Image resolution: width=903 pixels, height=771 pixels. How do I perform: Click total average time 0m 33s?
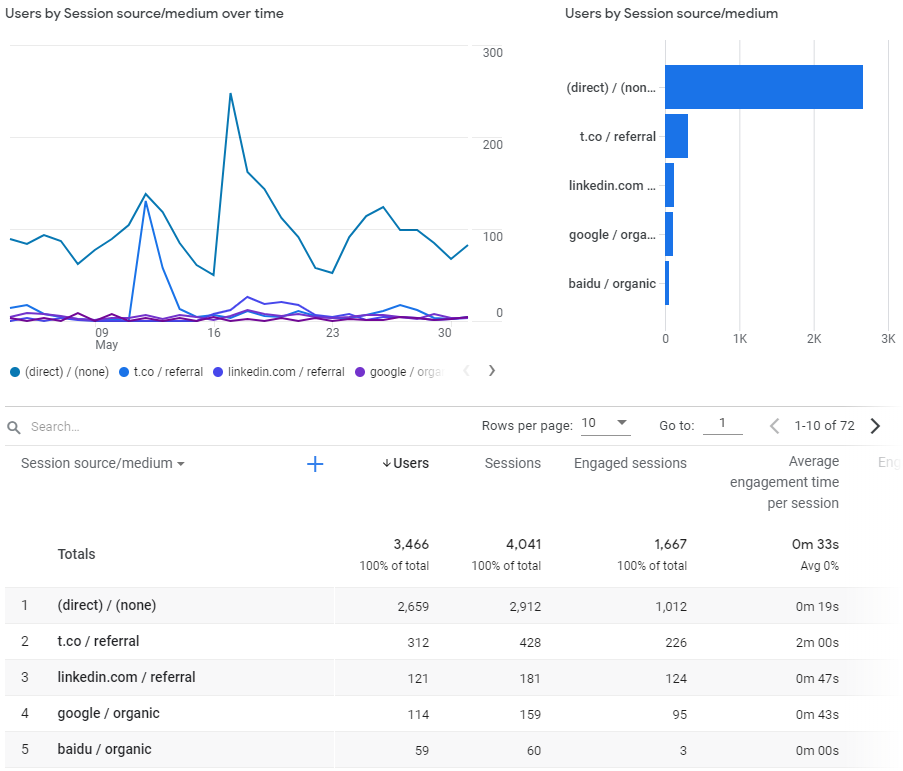815,545
